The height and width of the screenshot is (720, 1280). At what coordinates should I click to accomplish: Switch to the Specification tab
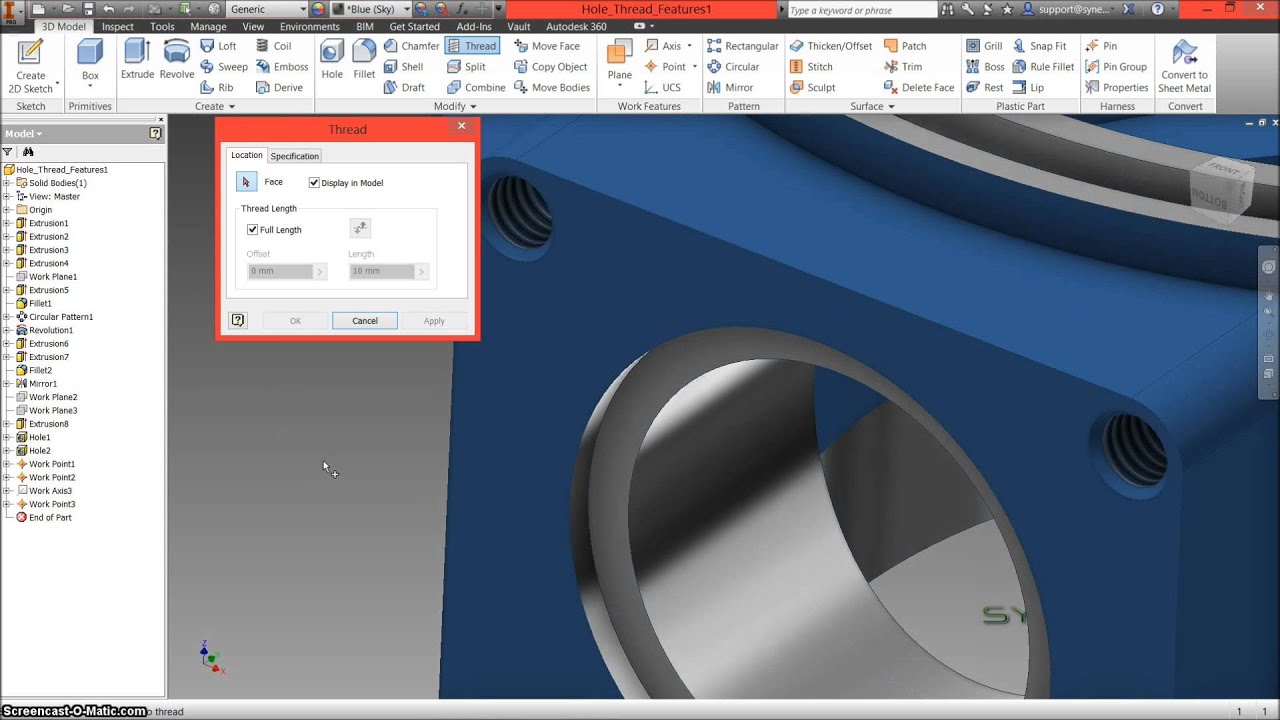point(294,156)
